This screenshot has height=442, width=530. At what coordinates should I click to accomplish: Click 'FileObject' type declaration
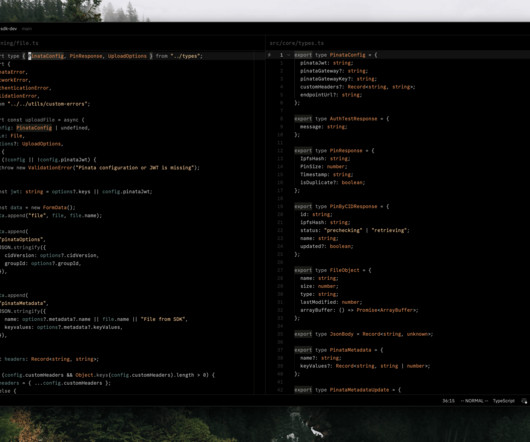click(344, 270)
